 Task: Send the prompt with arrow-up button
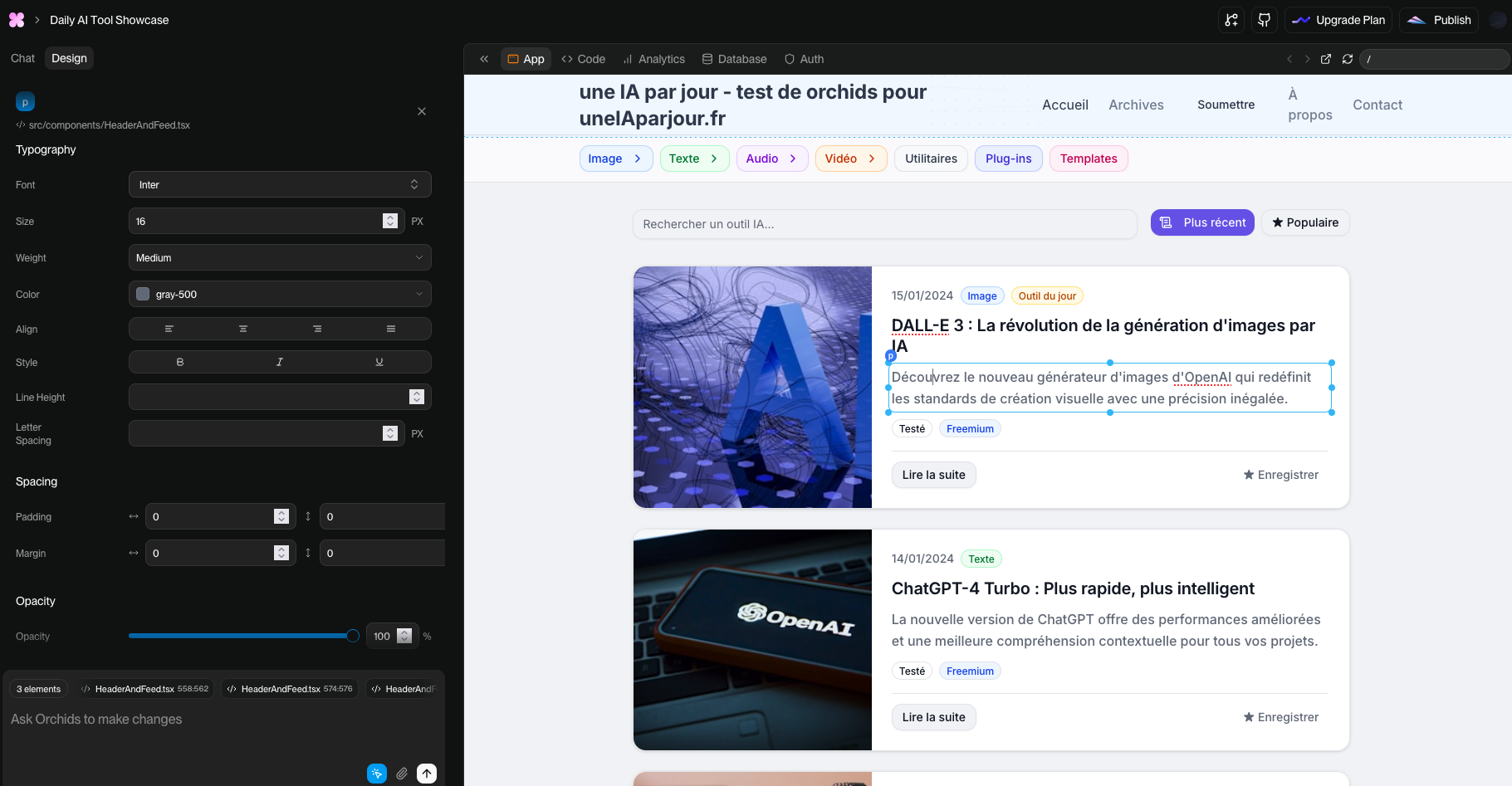[x=427, y=774]
